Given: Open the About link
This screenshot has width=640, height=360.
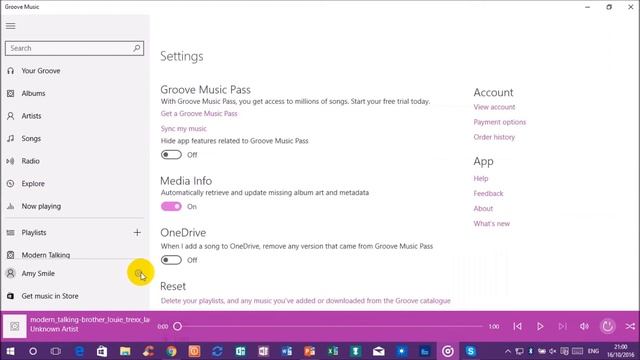Looking at the screenshot, I should 483,209.
